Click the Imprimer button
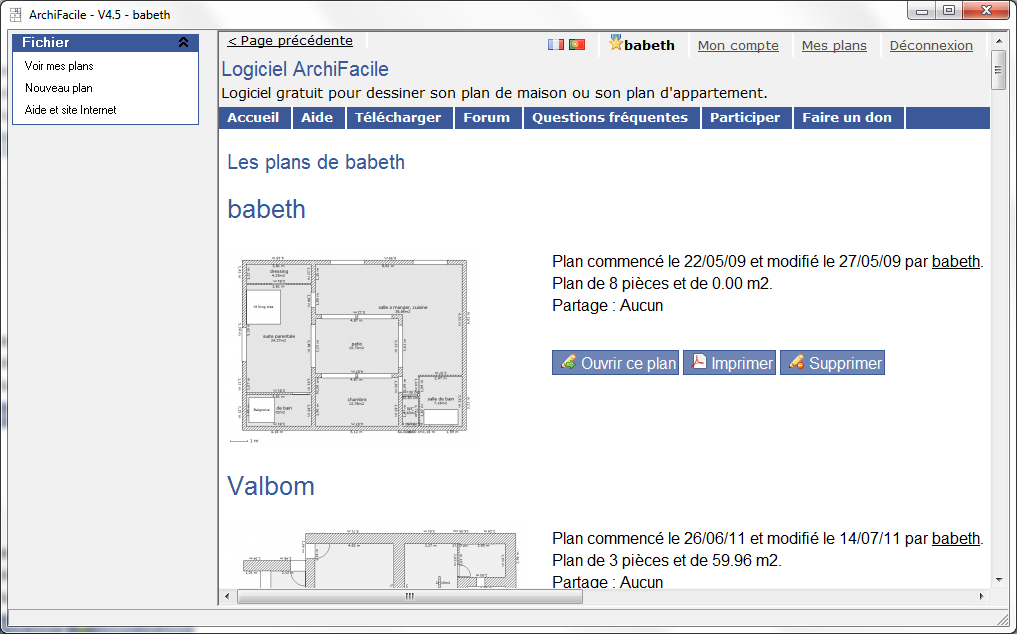The image size is (1017, 634). point(729,363)
